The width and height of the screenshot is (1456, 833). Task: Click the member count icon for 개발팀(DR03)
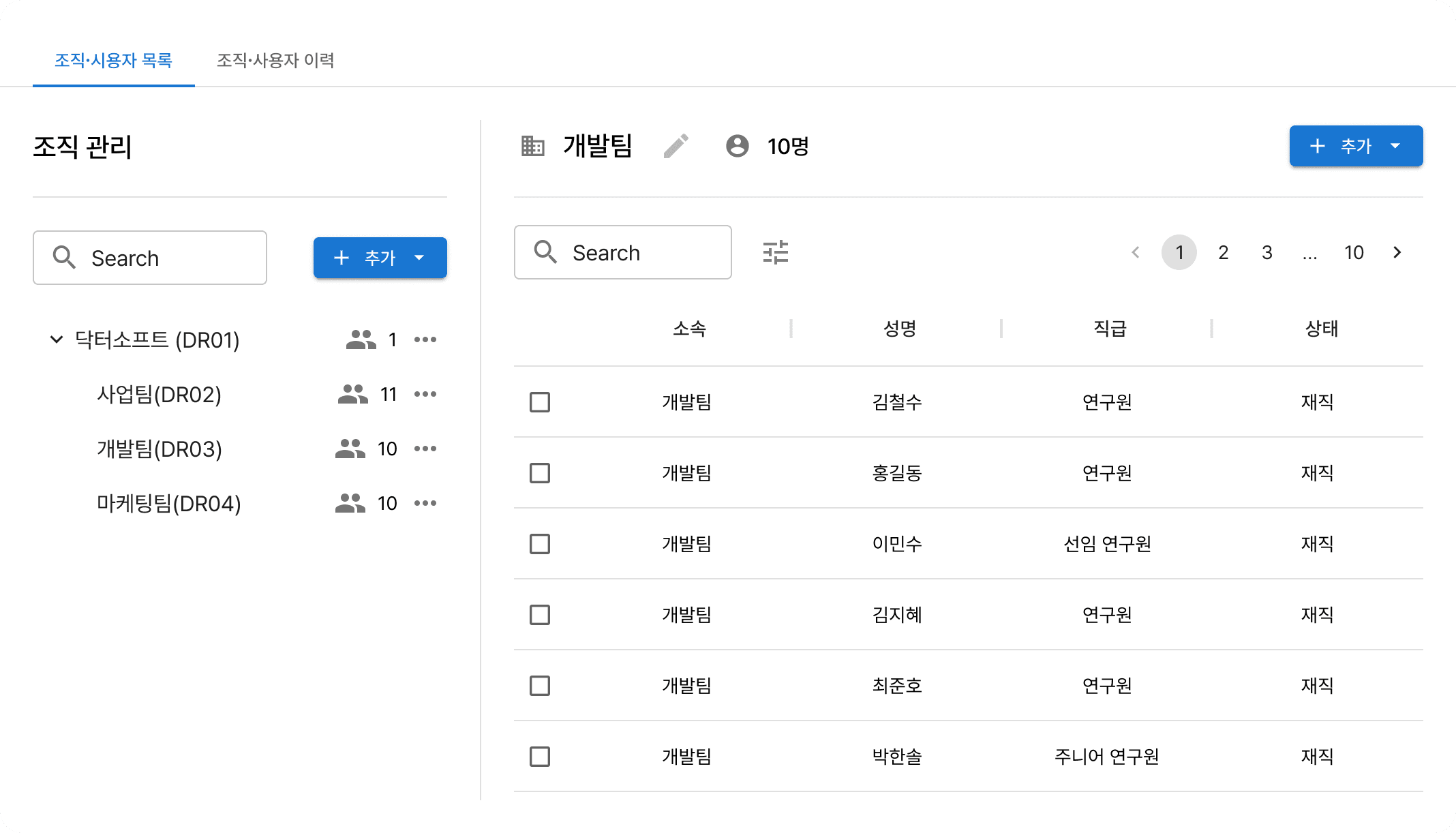coord(349,449)
